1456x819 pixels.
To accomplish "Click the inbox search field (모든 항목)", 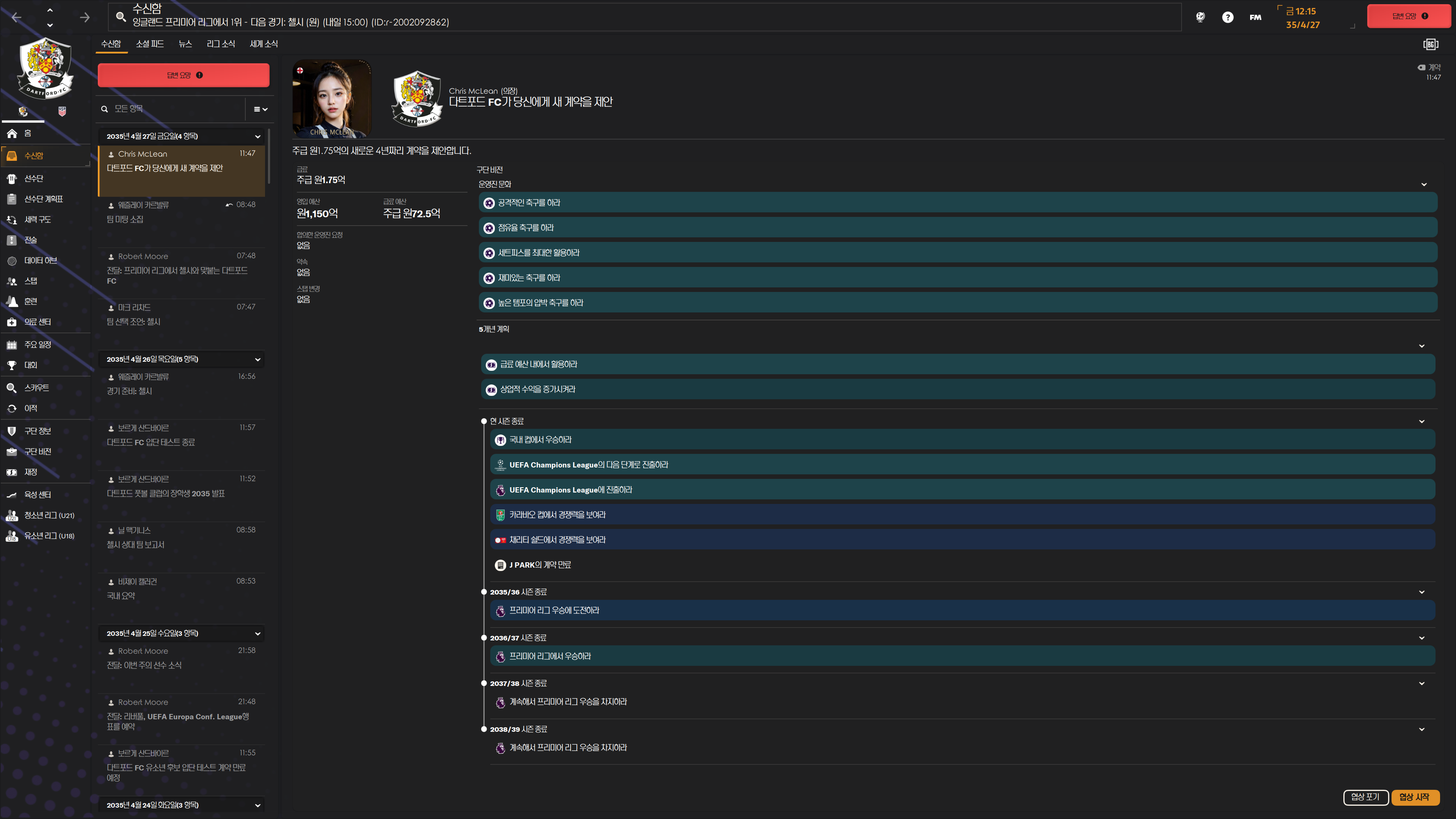I will pyautogui.click(x=172, y=108).
